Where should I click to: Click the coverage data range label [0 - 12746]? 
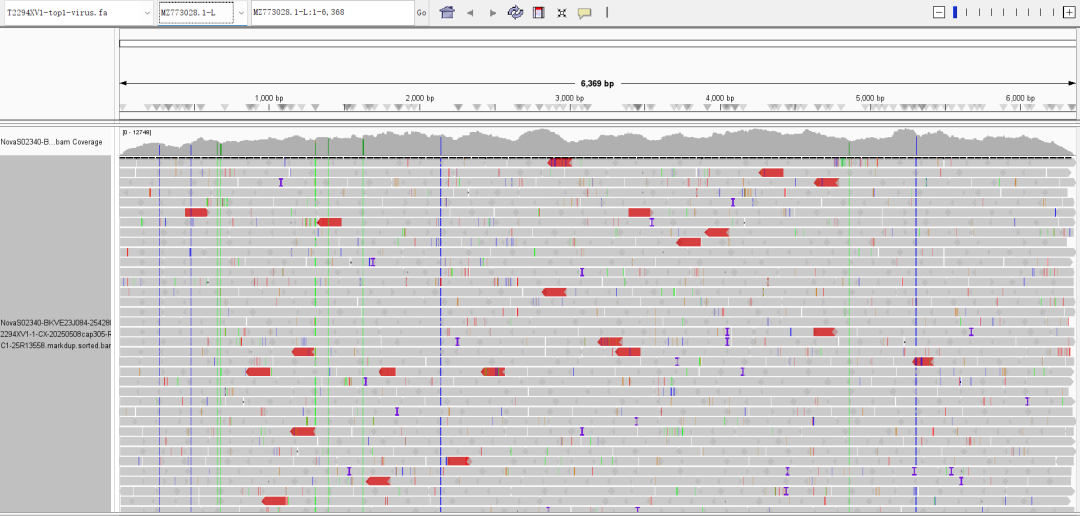[x=137, y=132]
